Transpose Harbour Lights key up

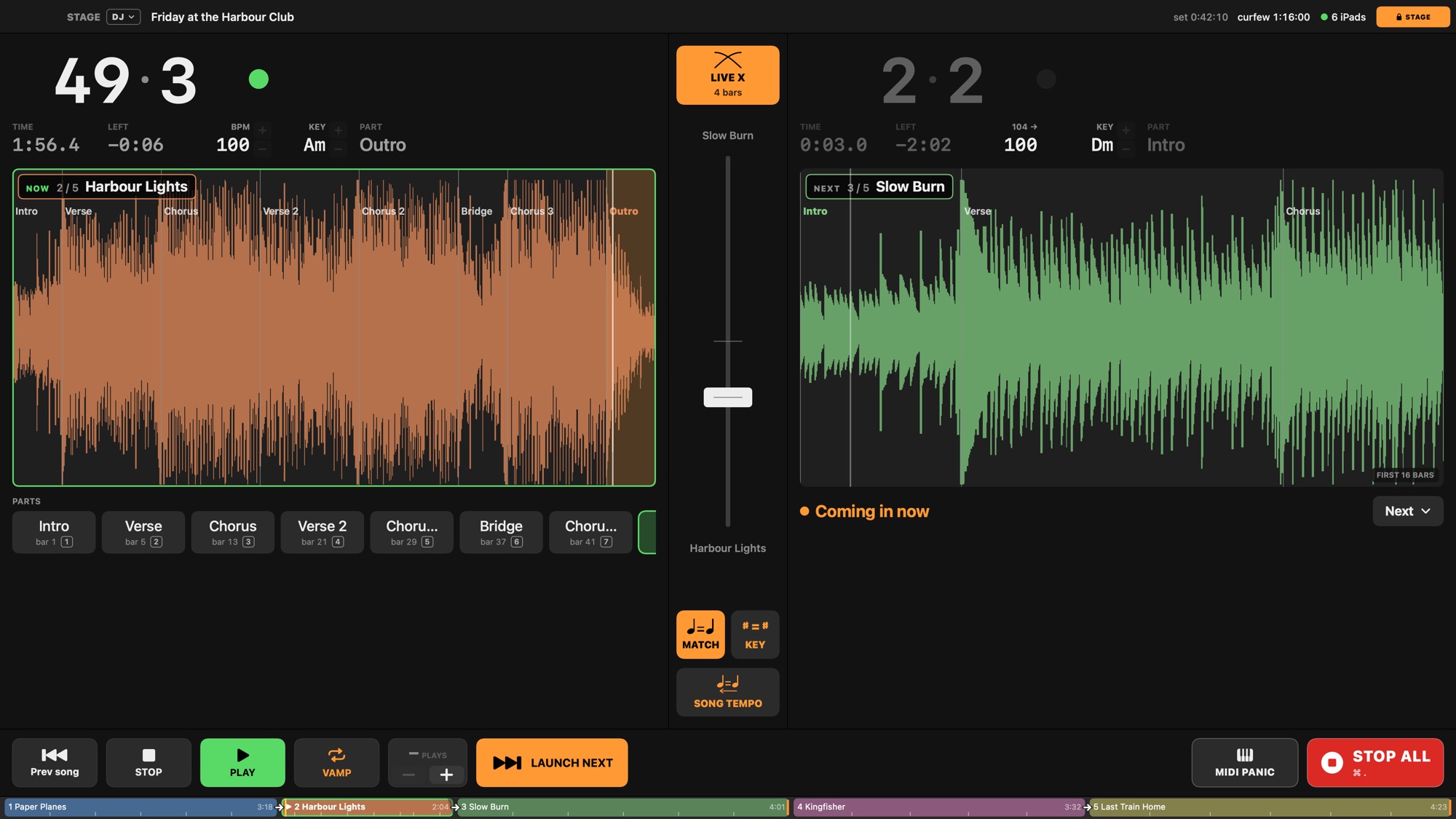tap(338, 130)
